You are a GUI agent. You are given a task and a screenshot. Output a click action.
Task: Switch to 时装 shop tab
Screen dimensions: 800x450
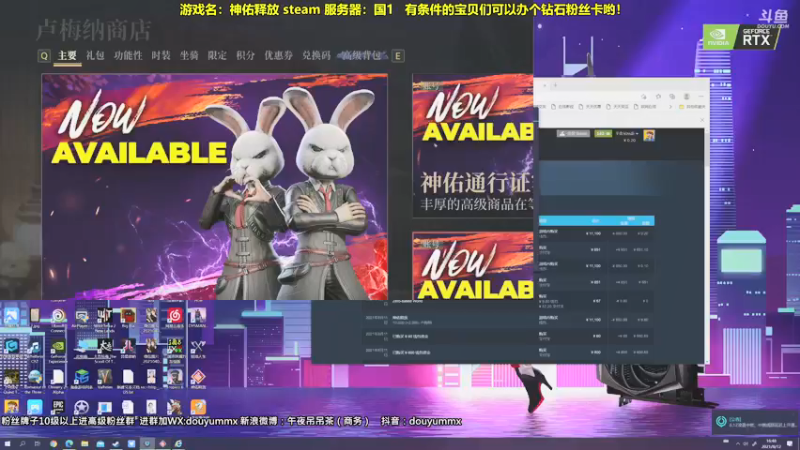click(161, 56)
